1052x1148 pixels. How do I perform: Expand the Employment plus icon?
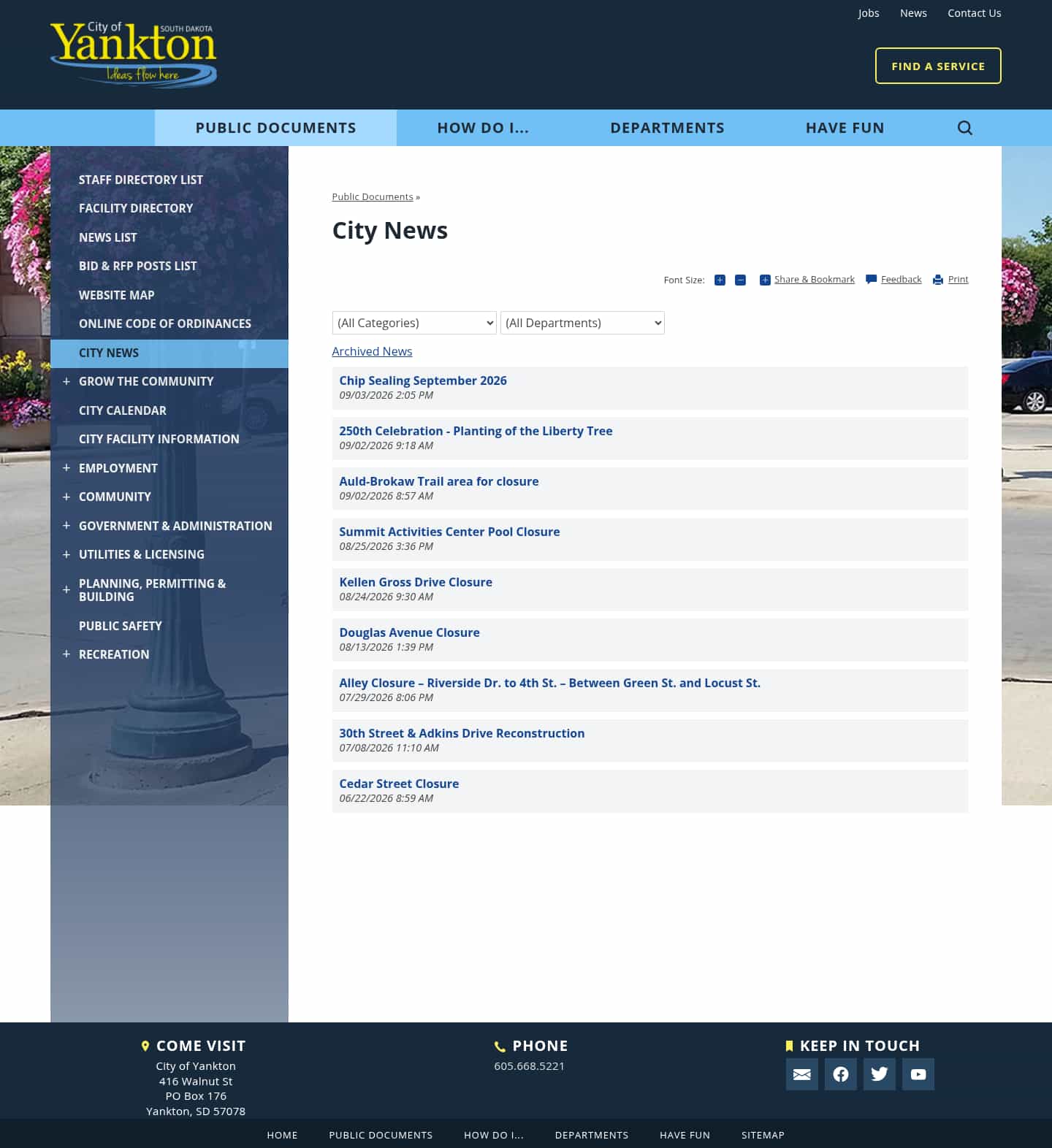(66, 467)
